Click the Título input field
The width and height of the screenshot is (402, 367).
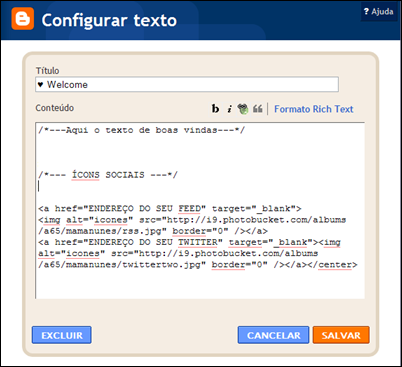tap(187, 84)
